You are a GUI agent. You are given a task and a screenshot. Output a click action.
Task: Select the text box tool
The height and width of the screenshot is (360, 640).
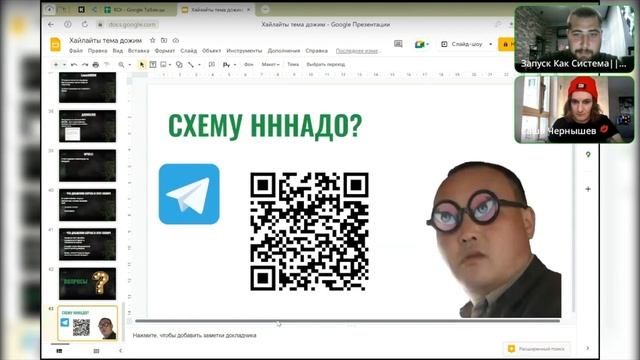pyautogui.click(x=153, y=64)
